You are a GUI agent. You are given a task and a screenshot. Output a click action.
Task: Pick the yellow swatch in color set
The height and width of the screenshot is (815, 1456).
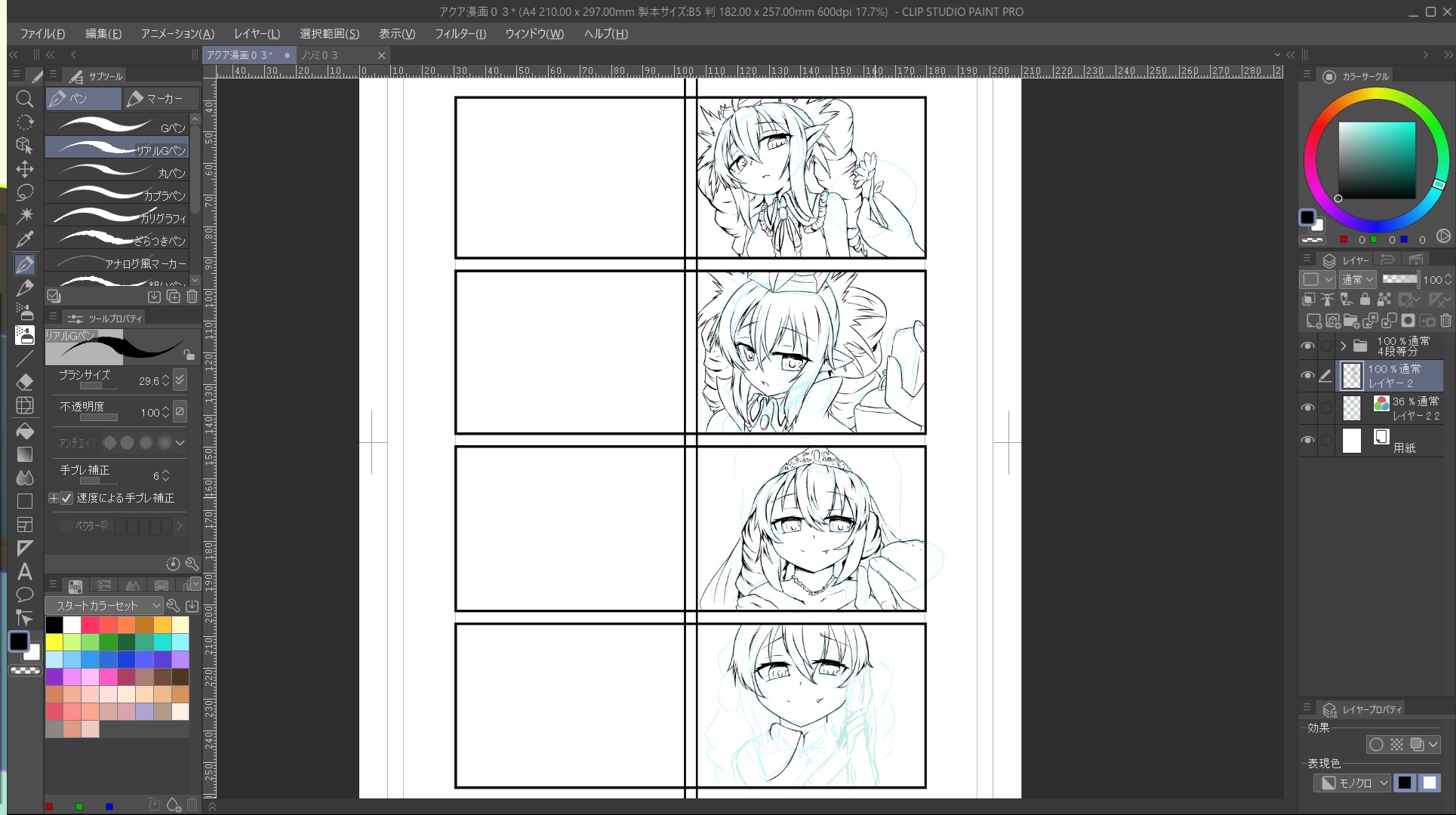pyautogui.click(x=54, y=642)
